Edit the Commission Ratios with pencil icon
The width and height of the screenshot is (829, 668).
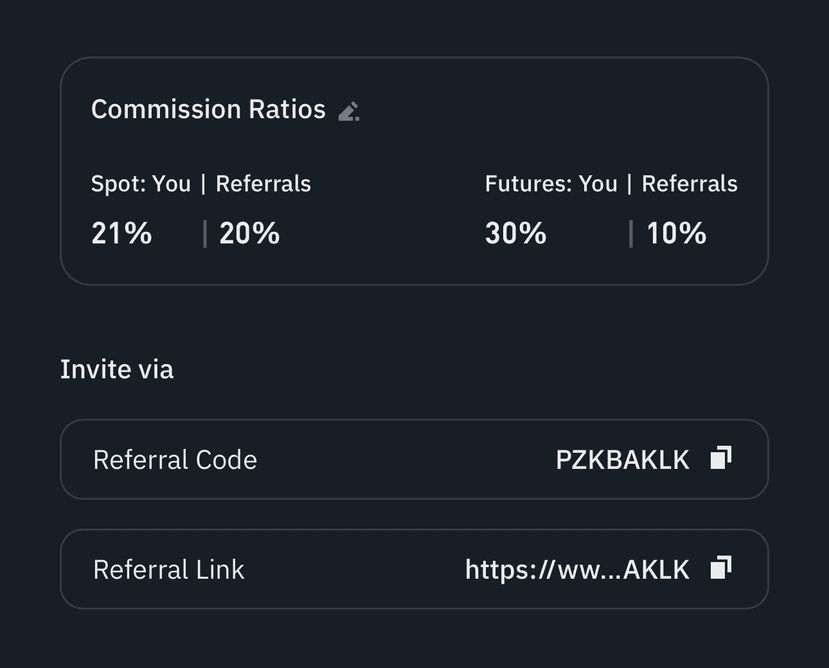point(348,111)
